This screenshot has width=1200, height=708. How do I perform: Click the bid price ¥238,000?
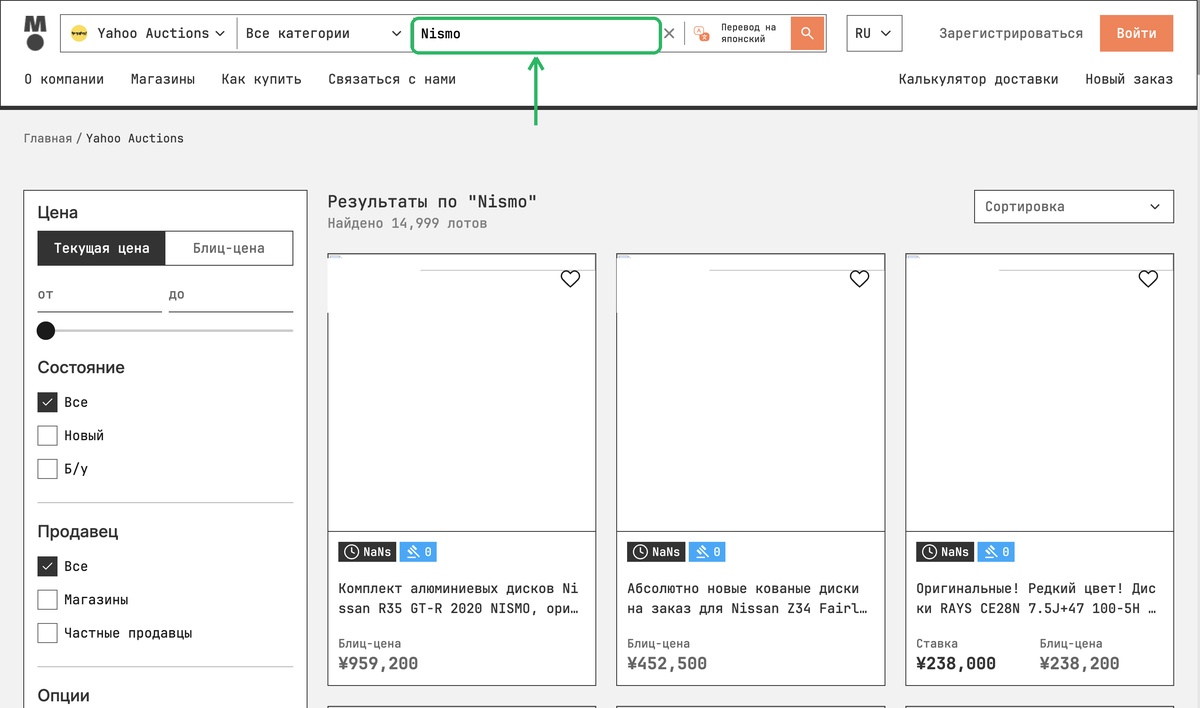click(956, 663)
